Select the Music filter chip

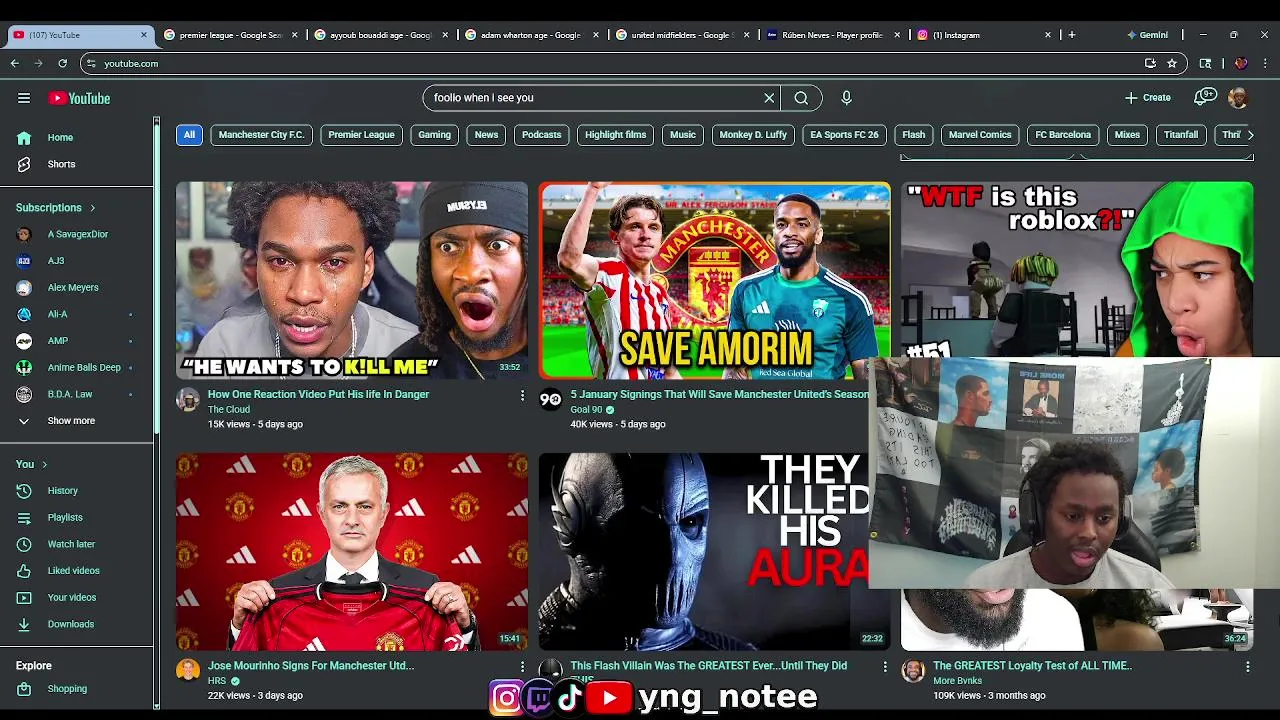coord(683,135)
